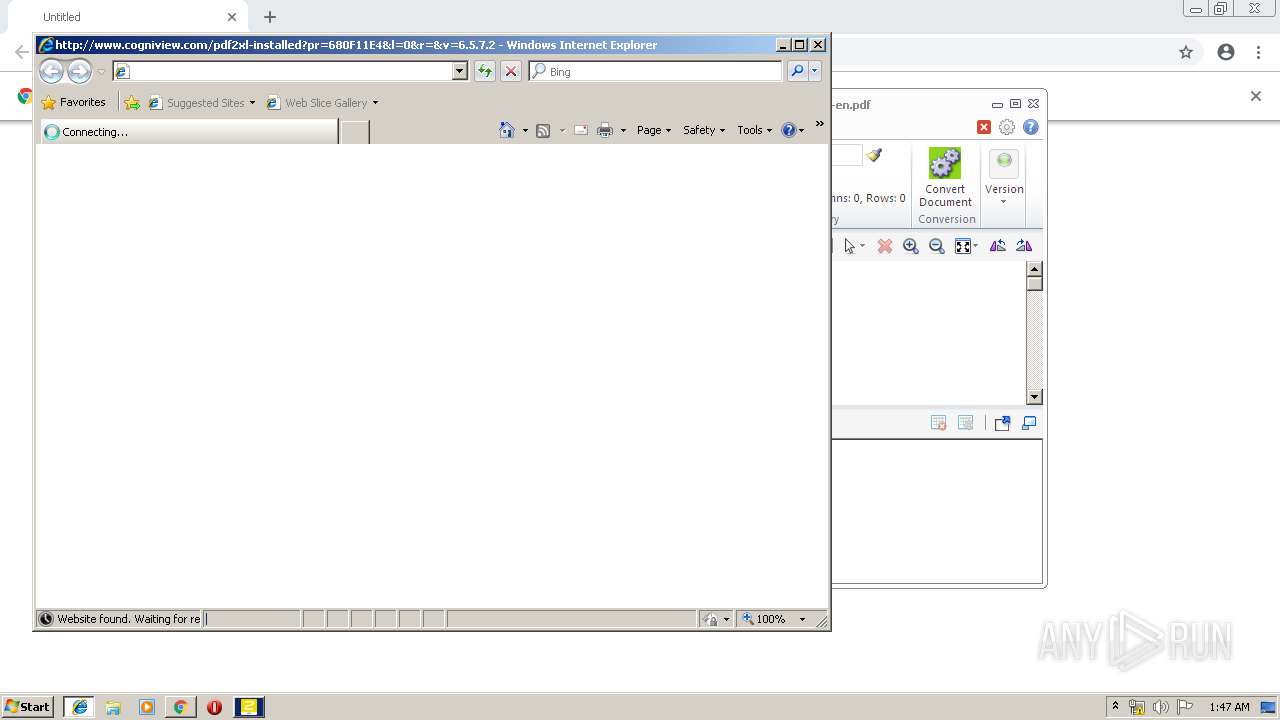Open Windows Media Player from taskbar
The width and height of the screenshot is (1280, 720).
coord(147,707)
